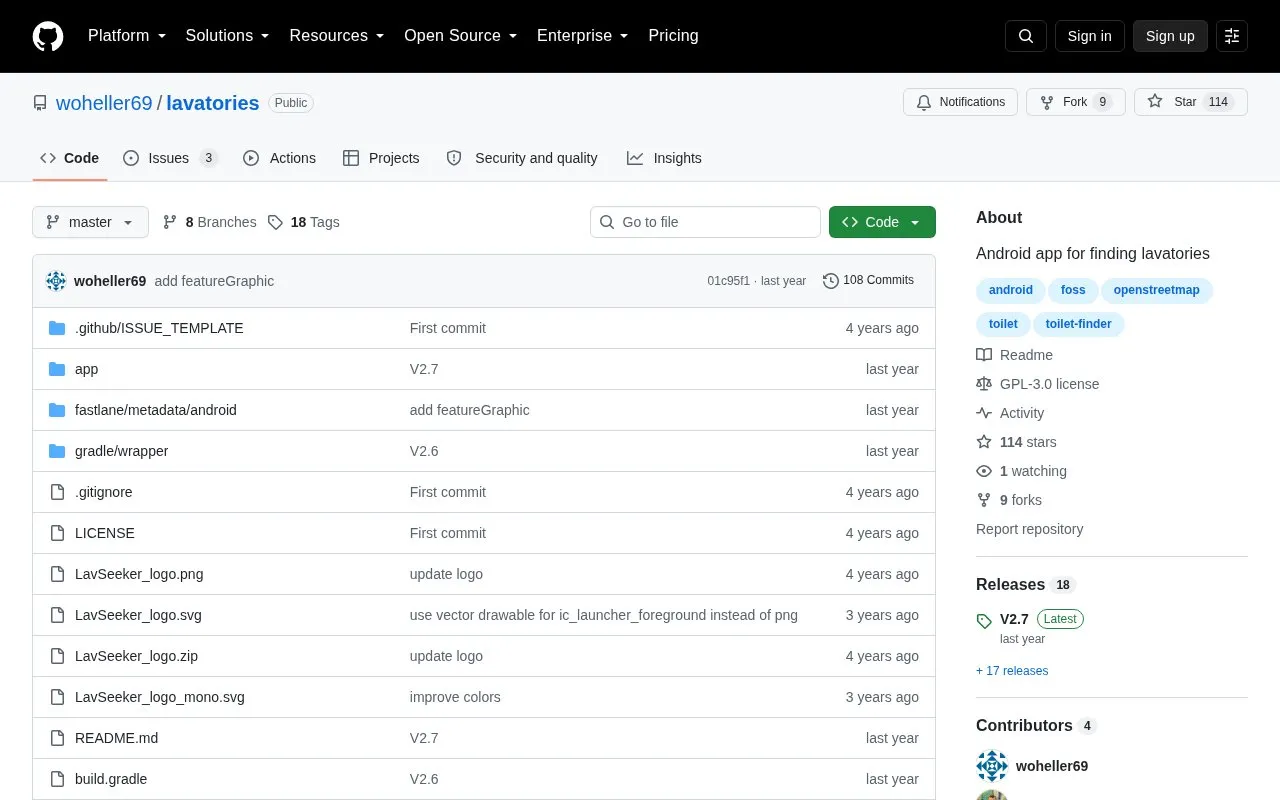Switch to the Projects tab
Image resolution: width=1280 pixels, height=800 pixels.
(x=381, y=158)
